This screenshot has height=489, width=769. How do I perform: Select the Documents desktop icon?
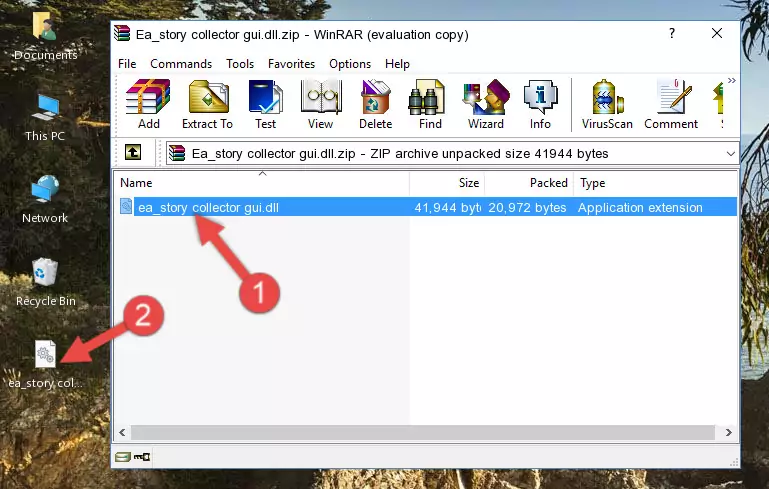point(45,36)
